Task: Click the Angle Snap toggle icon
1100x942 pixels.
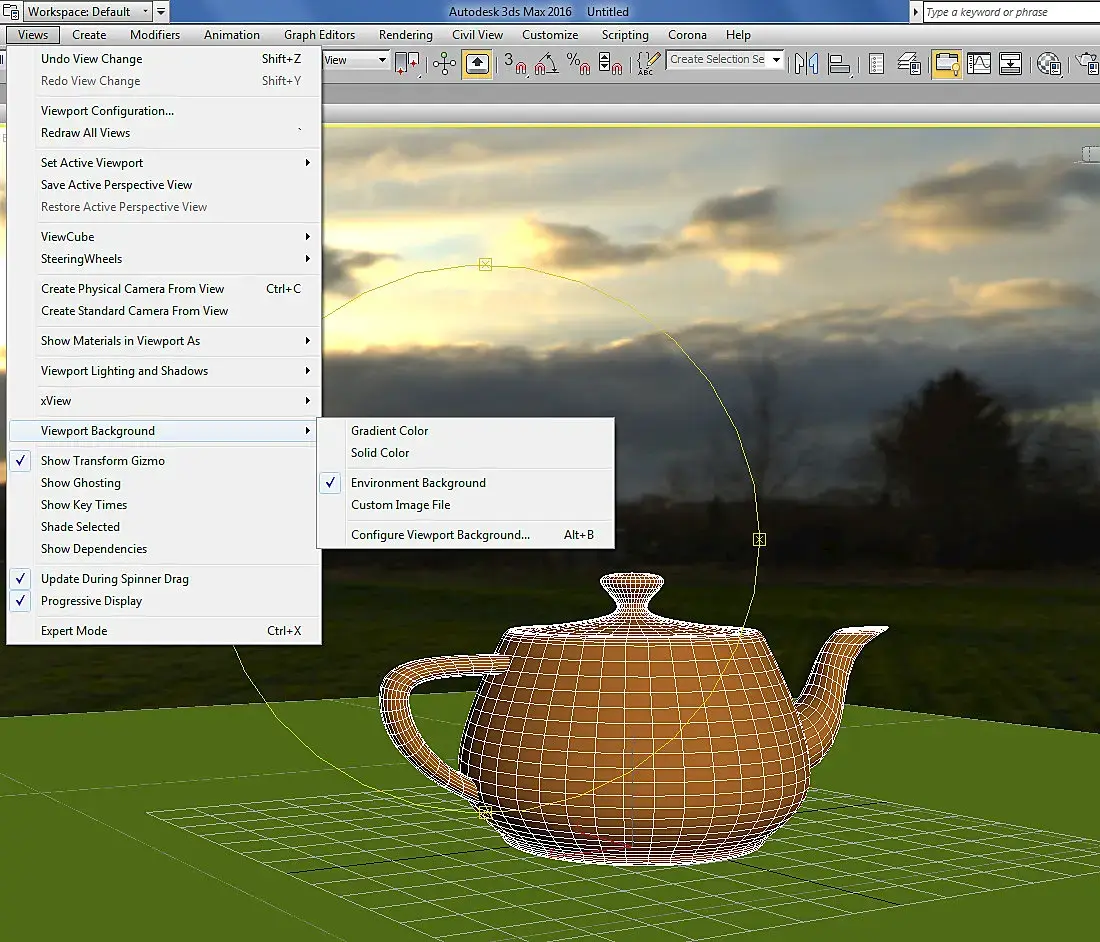Action: click(x=546, y=63)
